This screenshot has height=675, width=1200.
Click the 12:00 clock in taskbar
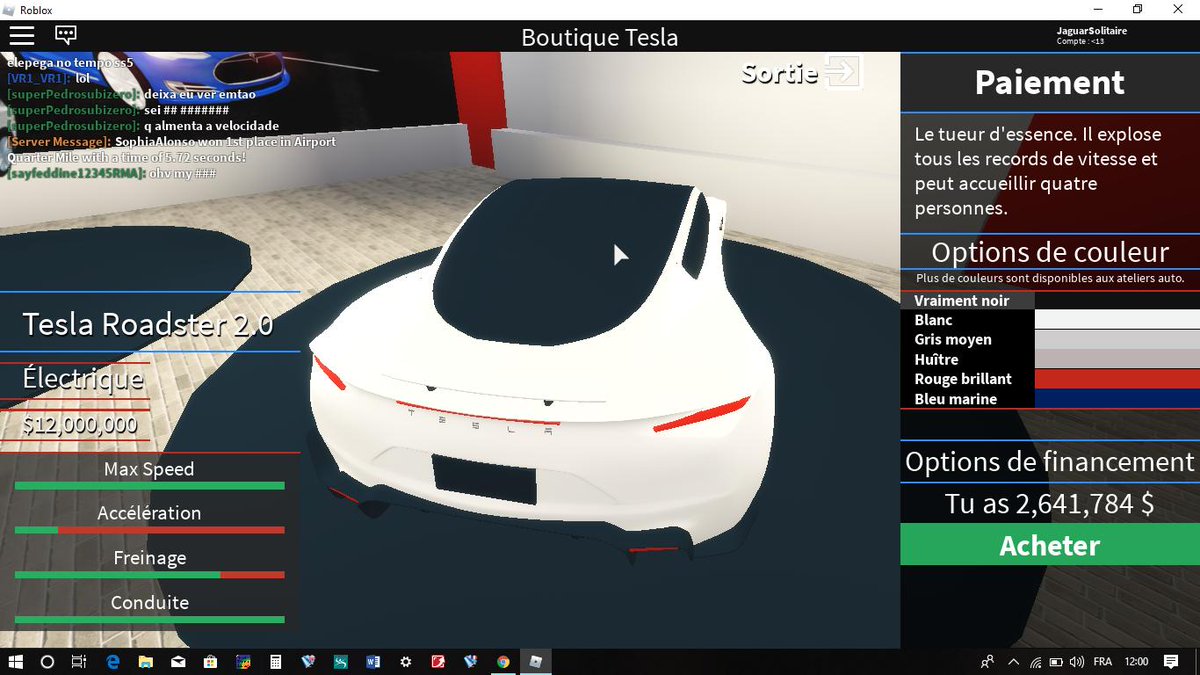(1136, 662)
